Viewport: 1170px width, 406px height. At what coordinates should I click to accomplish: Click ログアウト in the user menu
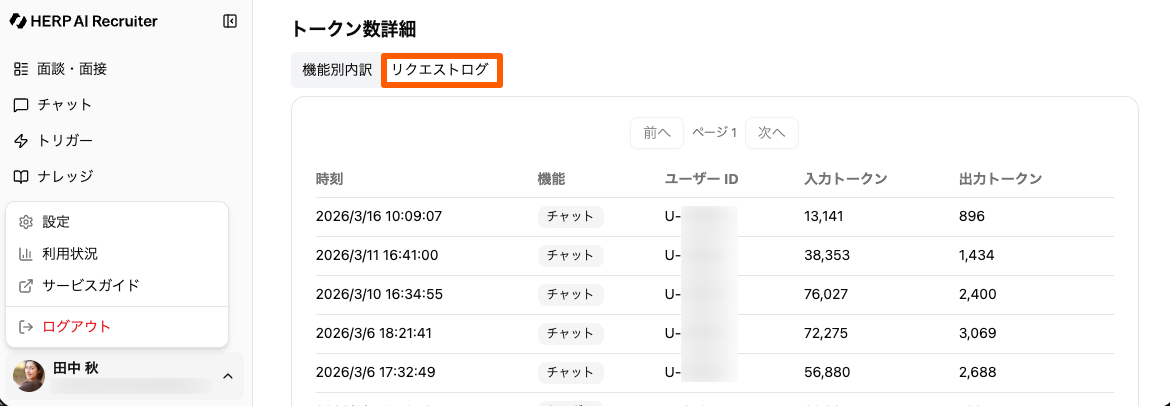point(76,327)
